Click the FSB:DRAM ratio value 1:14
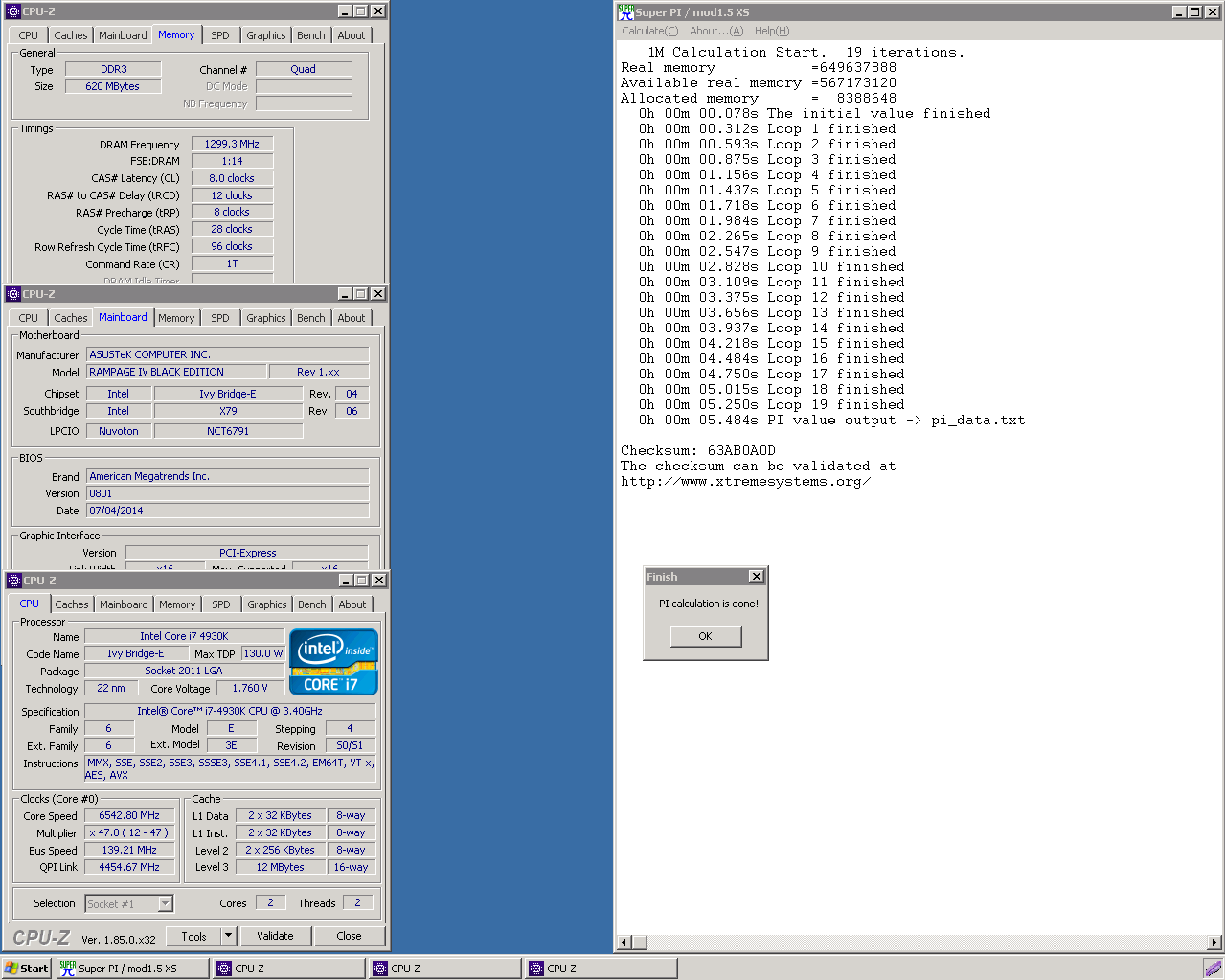 point(232,161)
